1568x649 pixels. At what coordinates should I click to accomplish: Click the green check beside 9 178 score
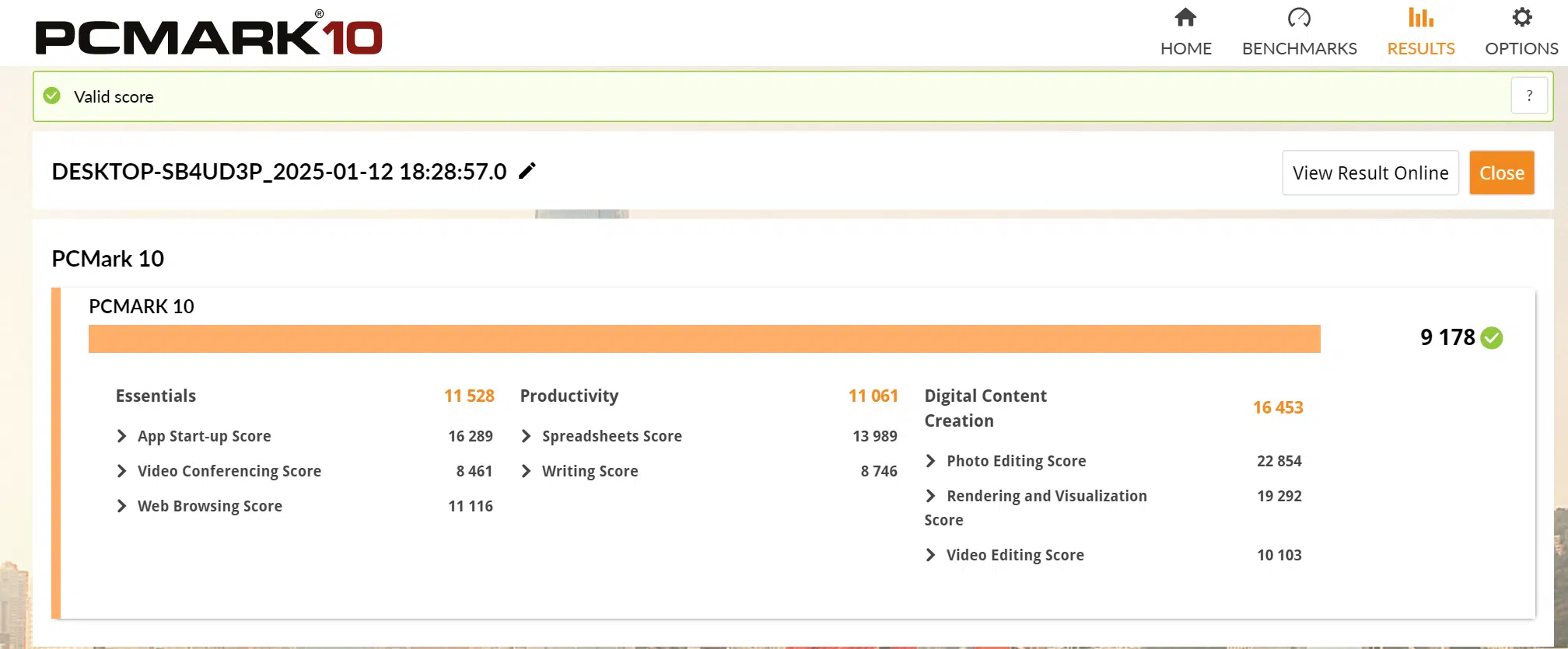tap(1492, 338)
